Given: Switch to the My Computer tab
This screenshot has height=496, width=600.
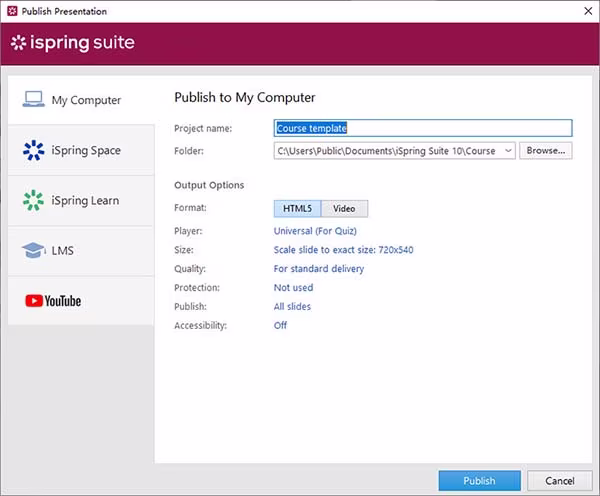Looking at the screenshot, I should 81,100.
